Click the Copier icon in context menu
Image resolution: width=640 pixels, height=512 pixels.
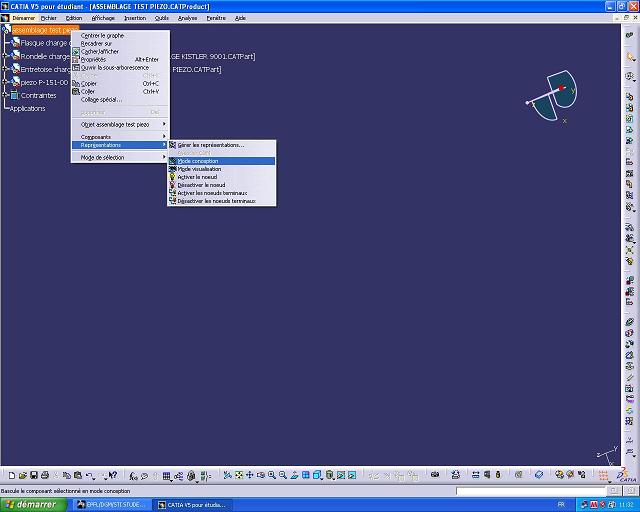pos(76,83)
